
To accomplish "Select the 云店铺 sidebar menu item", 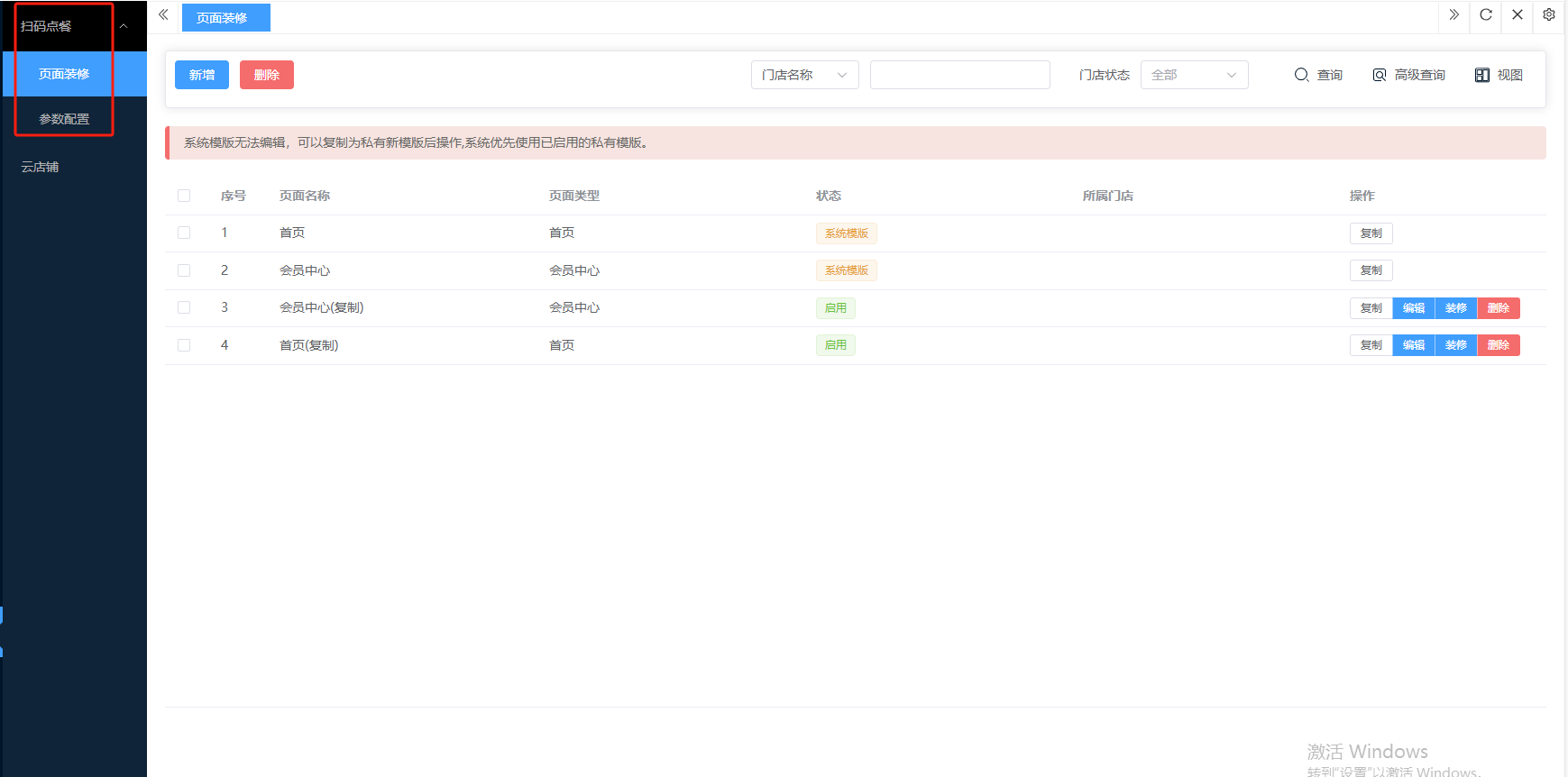I will (x=41, y=167).
